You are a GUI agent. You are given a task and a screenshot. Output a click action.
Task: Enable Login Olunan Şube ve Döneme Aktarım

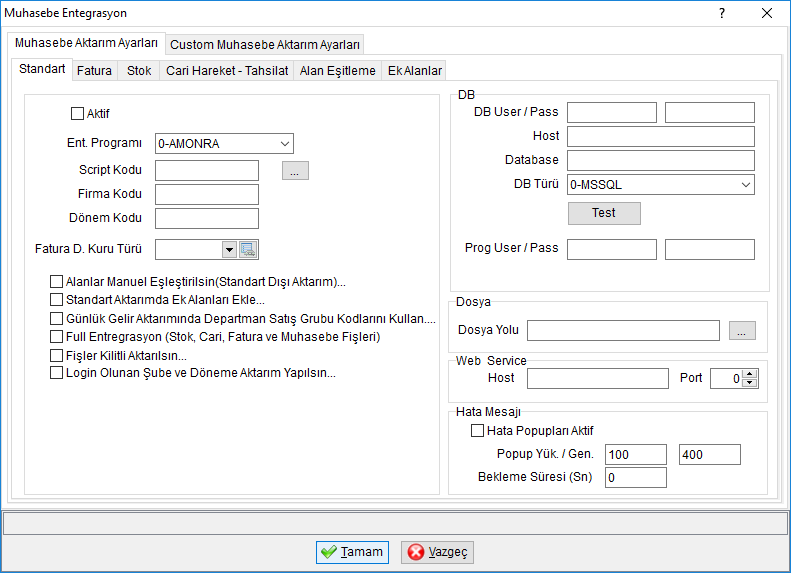56,373
